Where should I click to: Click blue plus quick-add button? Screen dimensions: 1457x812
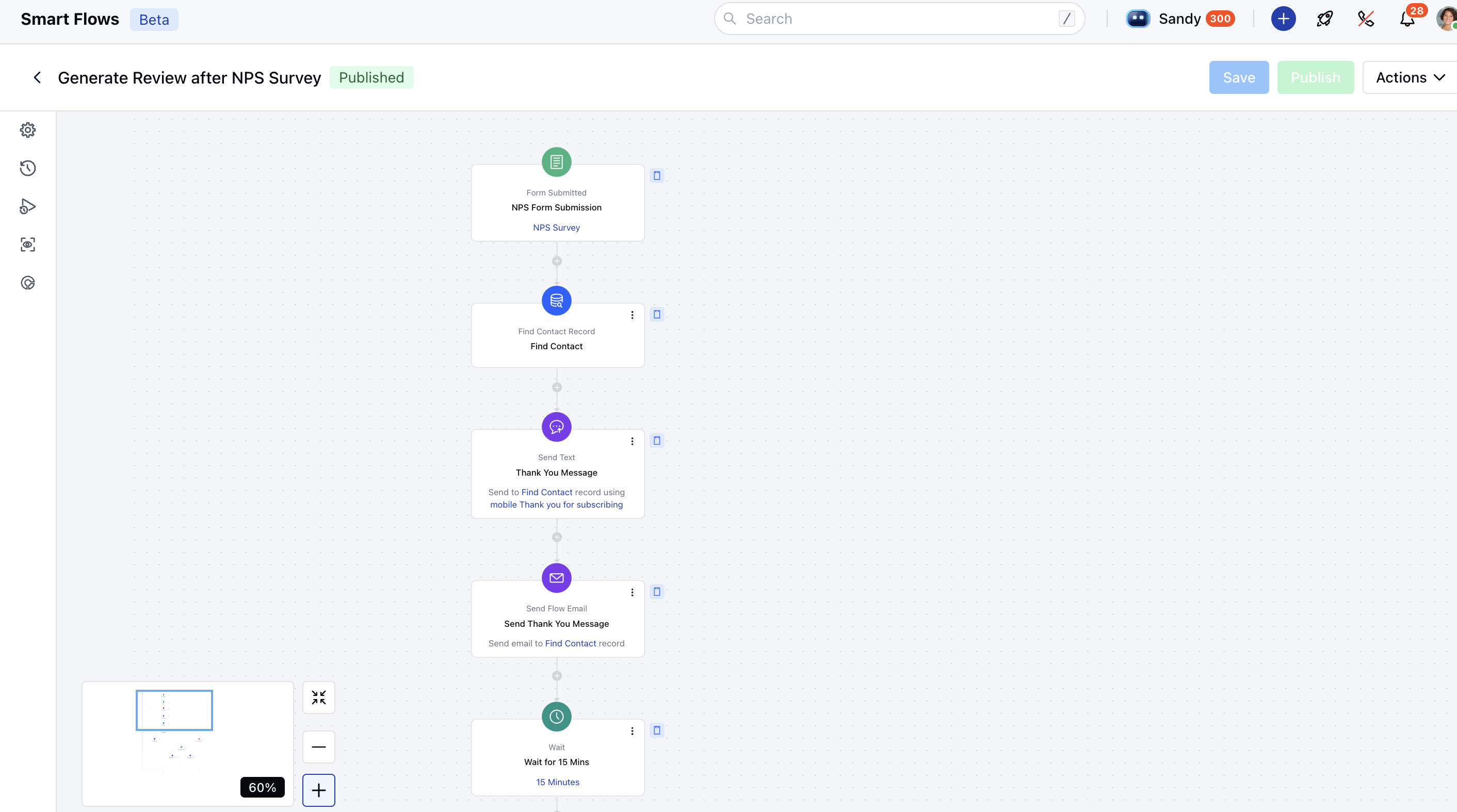click(x=1283, y=19)
